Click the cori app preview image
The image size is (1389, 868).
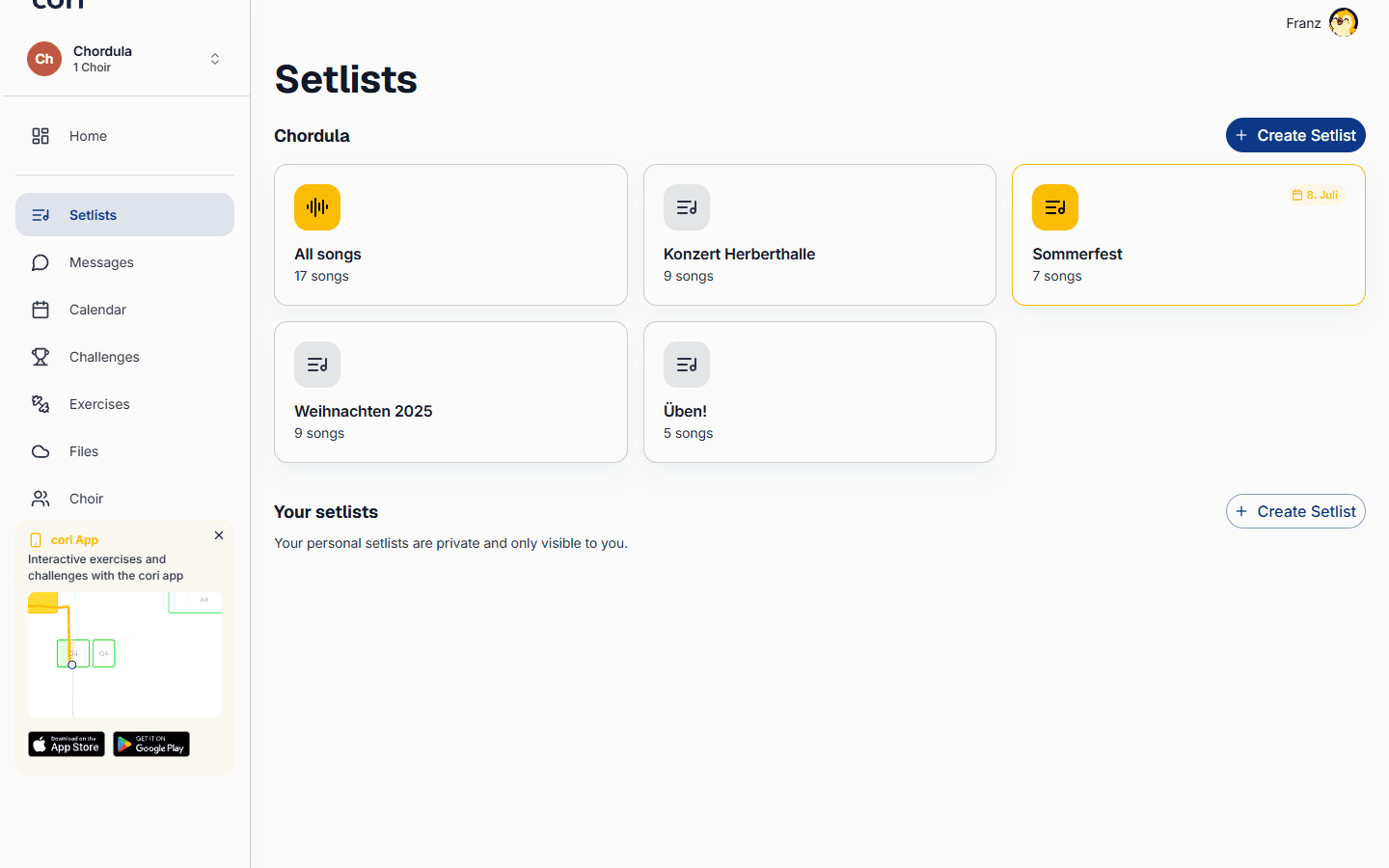point(125,655)
